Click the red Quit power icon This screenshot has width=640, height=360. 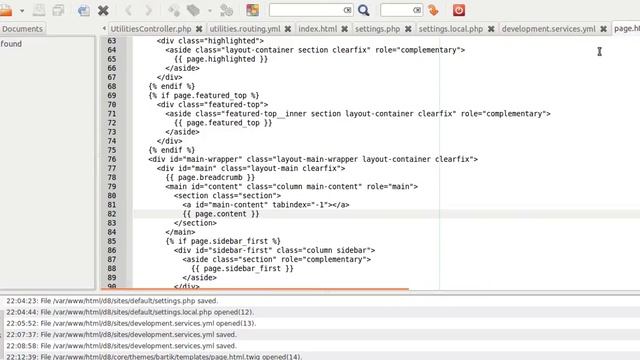coord(459,10)
